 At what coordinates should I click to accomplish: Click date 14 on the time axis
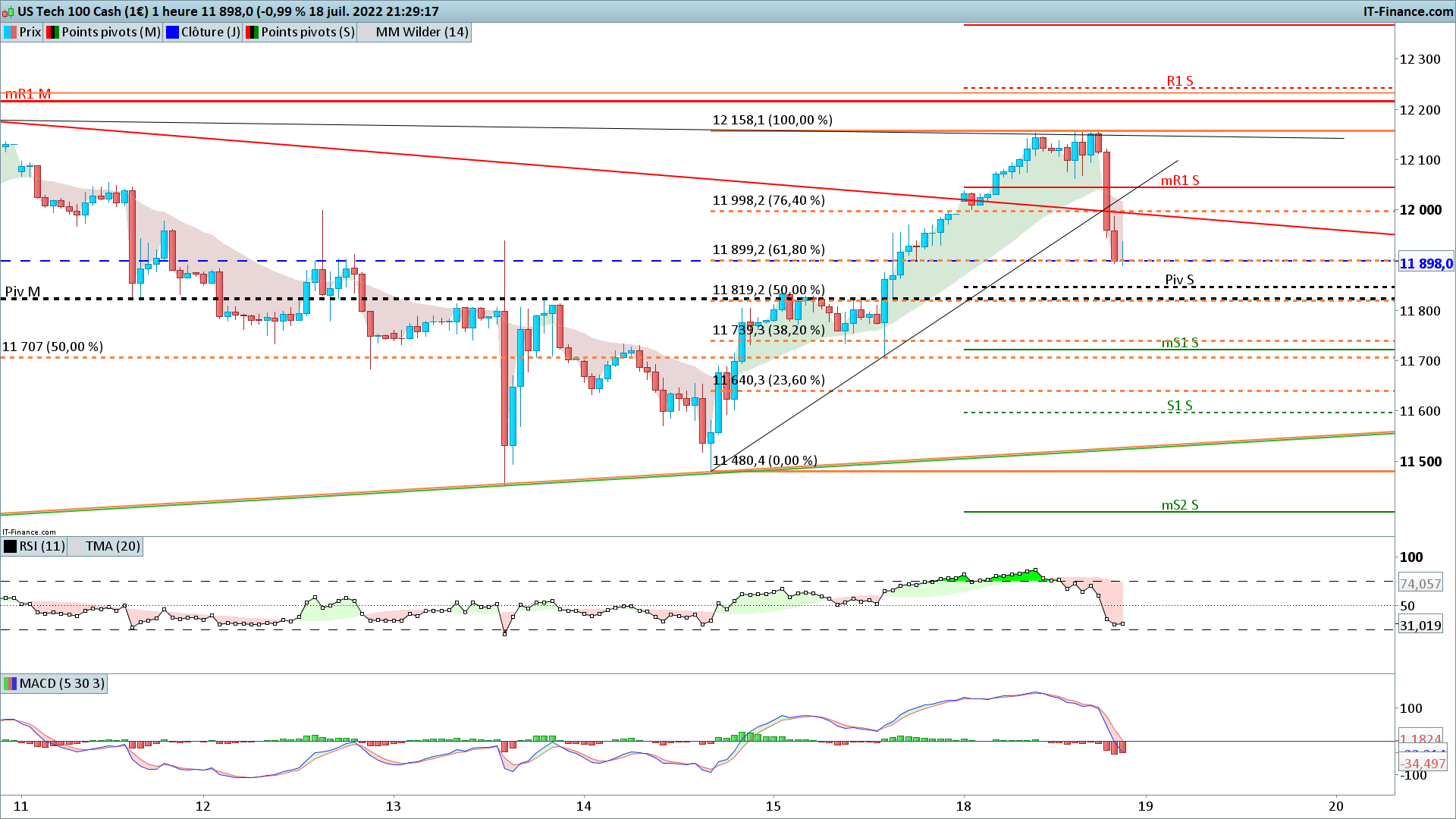coord(583,805)
